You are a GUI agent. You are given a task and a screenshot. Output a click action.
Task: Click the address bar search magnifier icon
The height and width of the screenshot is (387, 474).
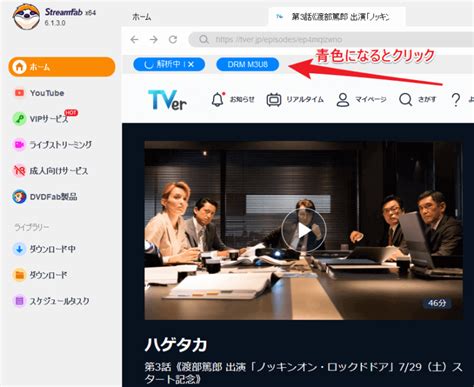204,40
